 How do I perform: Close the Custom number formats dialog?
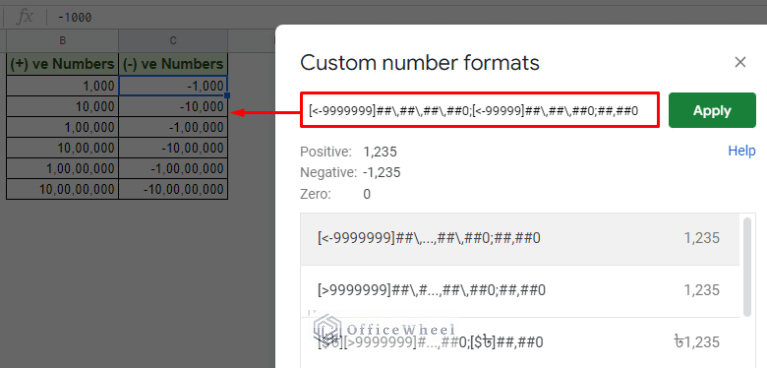pos(740,62)
